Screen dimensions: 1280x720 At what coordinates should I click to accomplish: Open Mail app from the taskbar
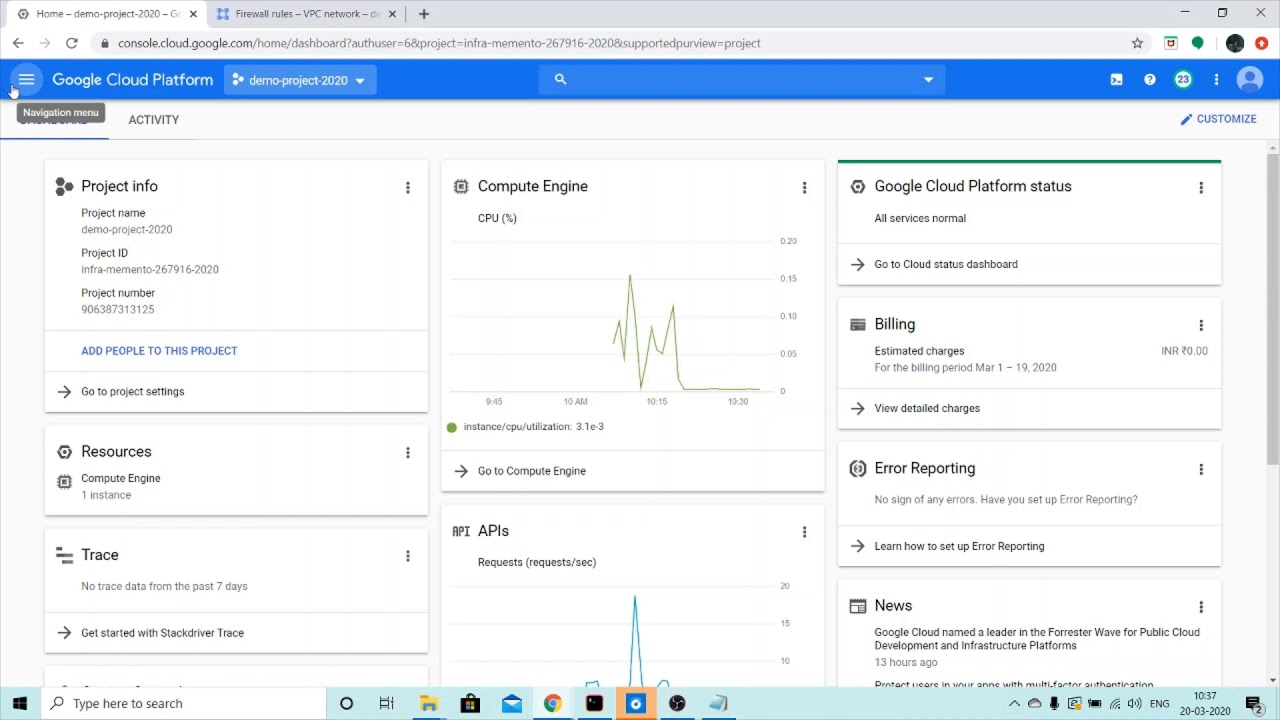point(512,703)
